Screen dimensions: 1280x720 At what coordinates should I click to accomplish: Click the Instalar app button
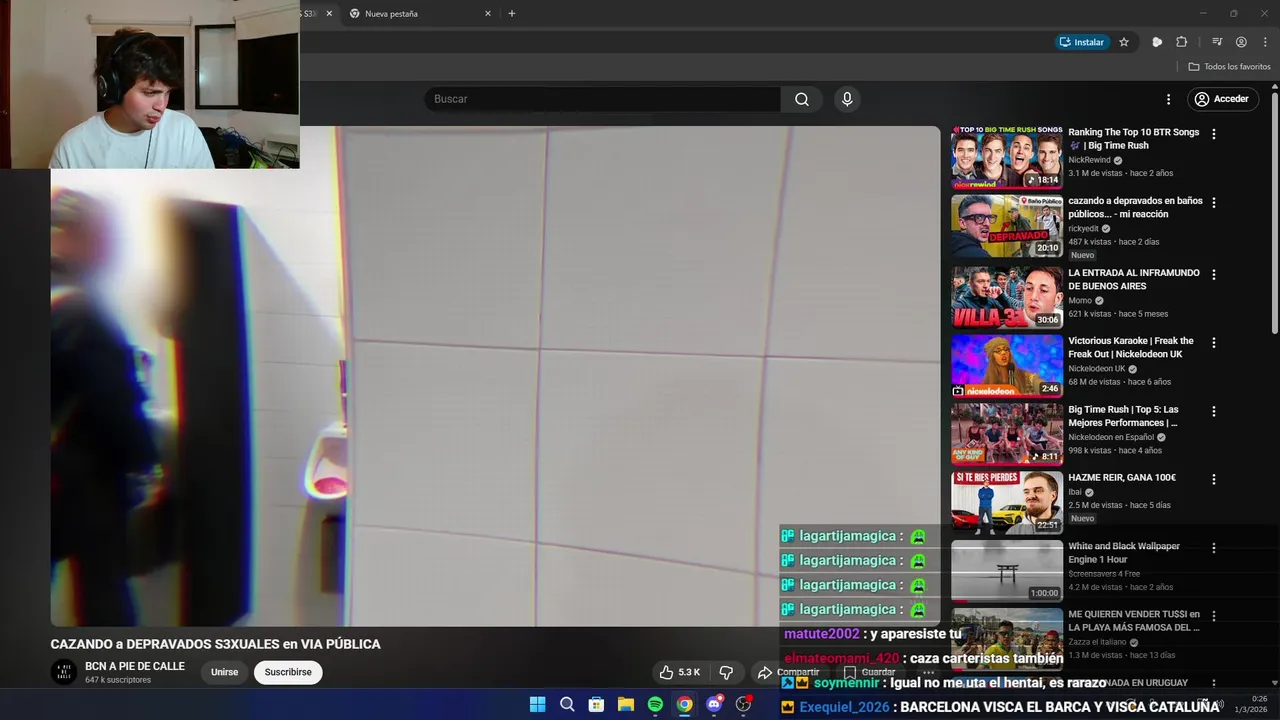(1082, 42)
